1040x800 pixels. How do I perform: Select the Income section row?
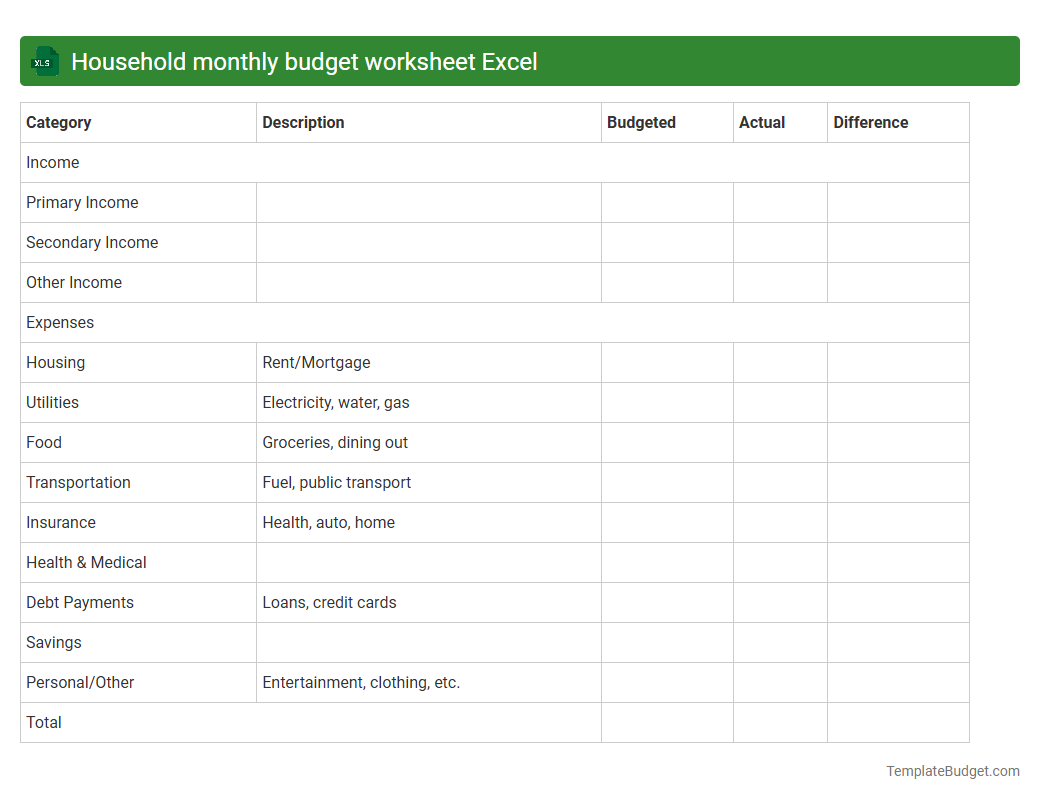(x=53, y=162)
